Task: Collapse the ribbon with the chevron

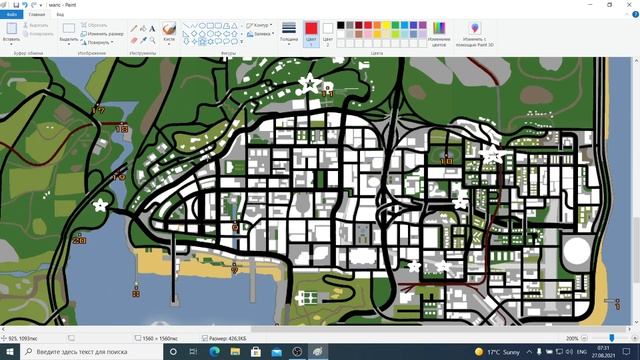Action: coord(627,14)
